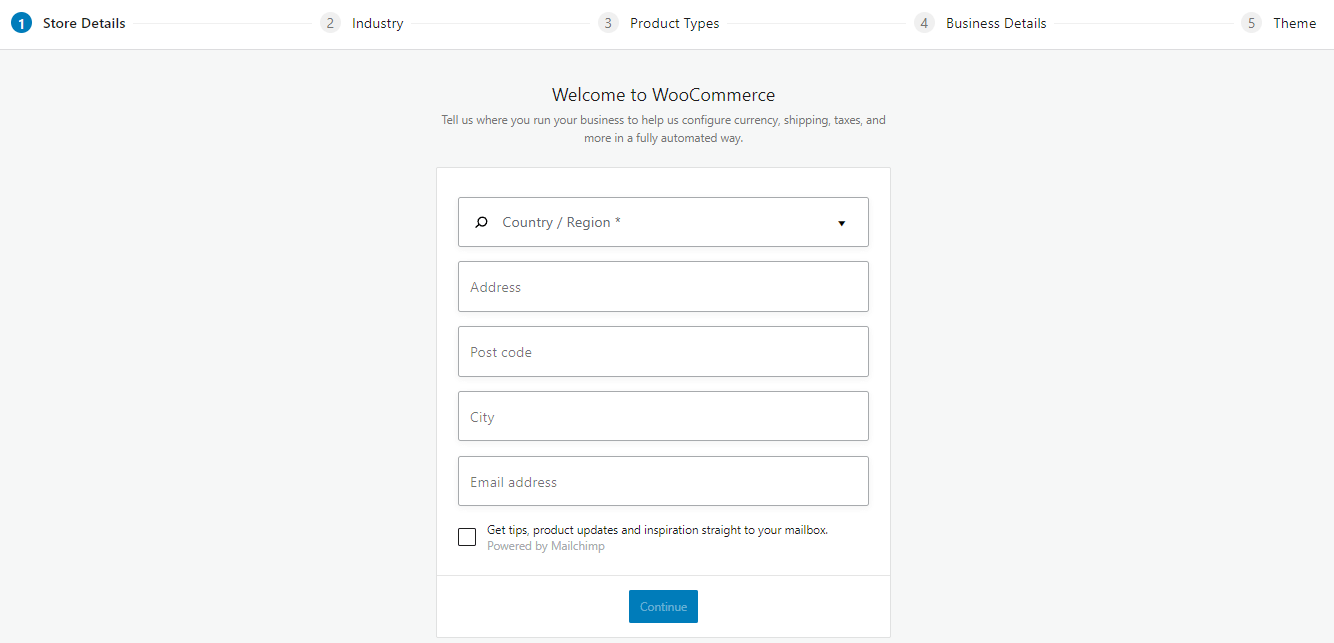Click the City input field
This screenshot has height=643, width=1334.
point(663,416)
